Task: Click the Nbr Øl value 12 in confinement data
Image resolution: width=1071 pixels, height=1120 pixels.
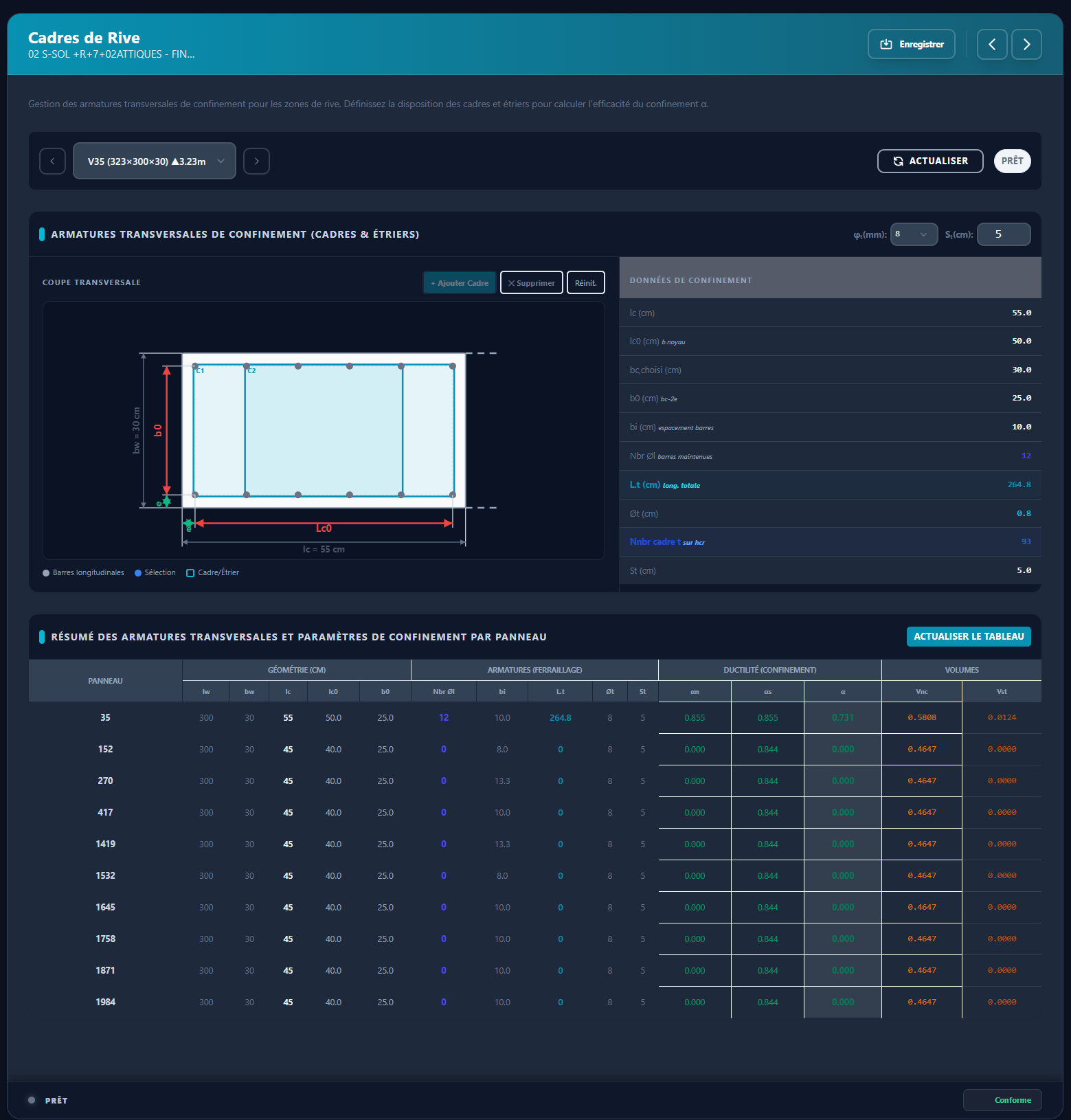Action: click(x=1026, y=456)
